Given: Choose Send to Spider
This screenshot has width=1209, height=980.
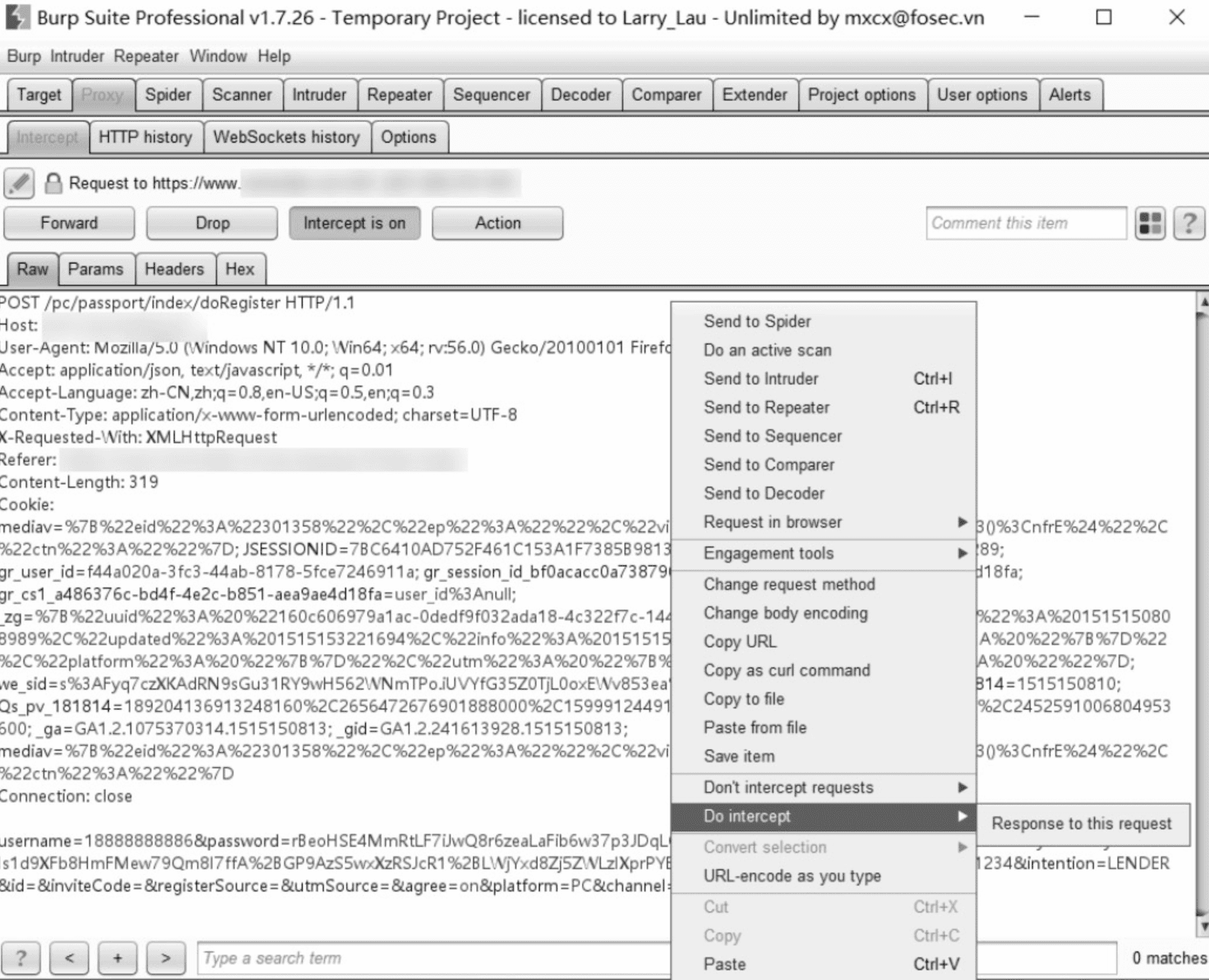Looking at the screenshot, I should [823, 322].
